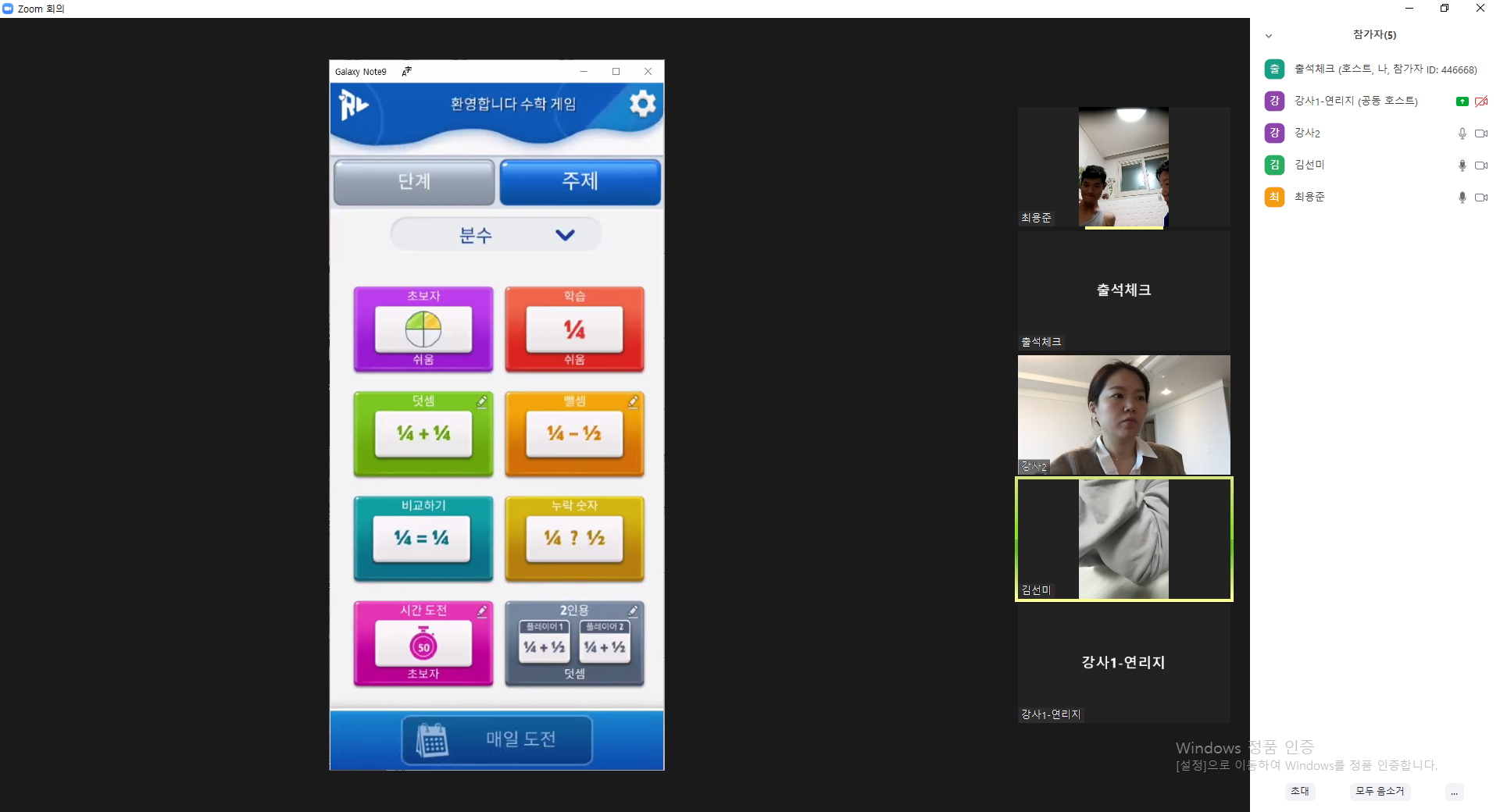Image resolution: width=1500 pixels, height=812 pixels.
Task: Open the 분수 topic dropdown
Action: [496, 235]
